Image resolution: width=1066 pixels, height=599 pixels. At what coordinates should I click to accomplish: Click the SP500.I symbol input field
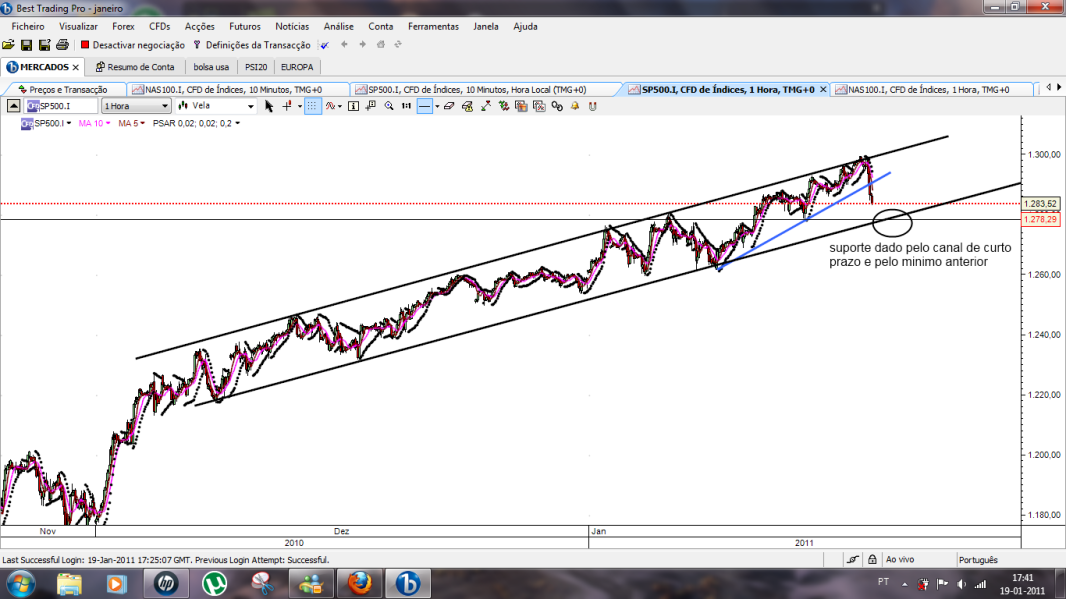pyautogui.click(x=62, y=106)
